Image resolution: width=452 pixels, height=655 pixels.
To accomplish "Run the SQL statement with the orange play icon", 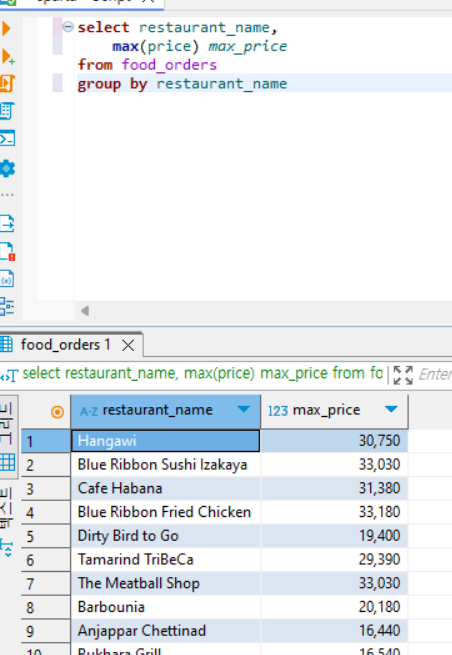I will point(6,28).
